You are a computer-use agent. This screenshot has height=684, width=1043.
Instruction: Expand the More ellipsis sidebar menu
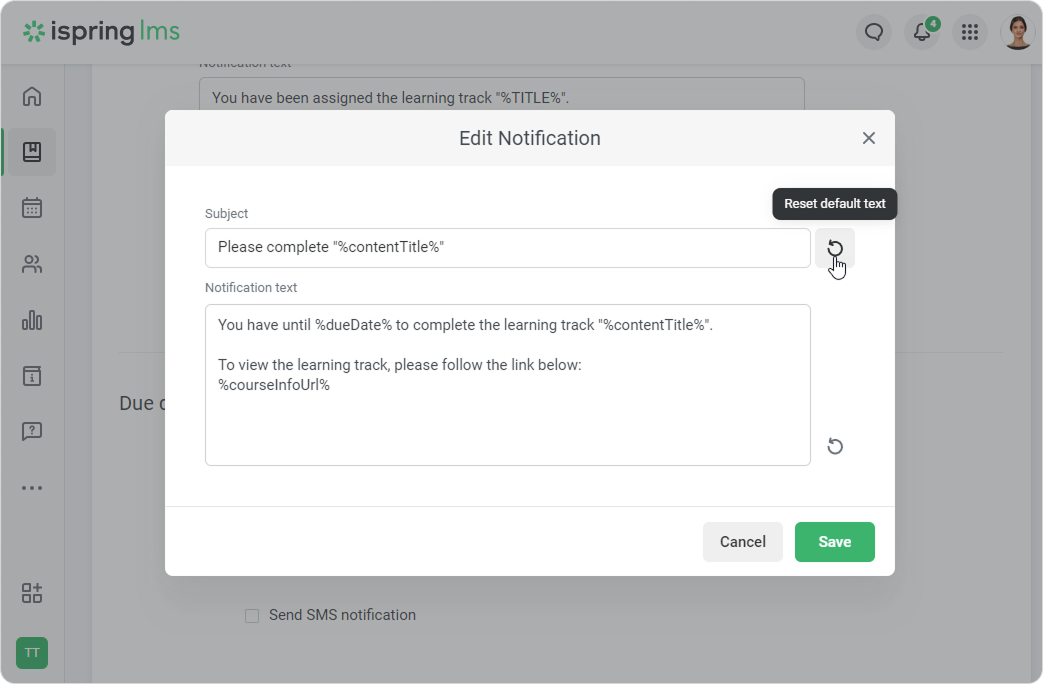tap(32, 488)
